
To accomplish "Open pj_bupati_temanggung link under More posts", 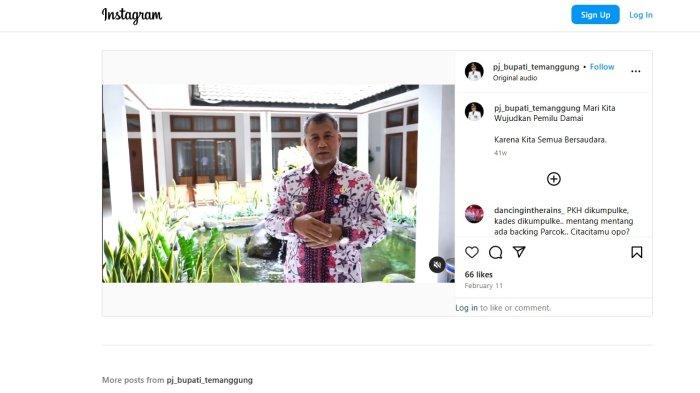I will 209,380.
